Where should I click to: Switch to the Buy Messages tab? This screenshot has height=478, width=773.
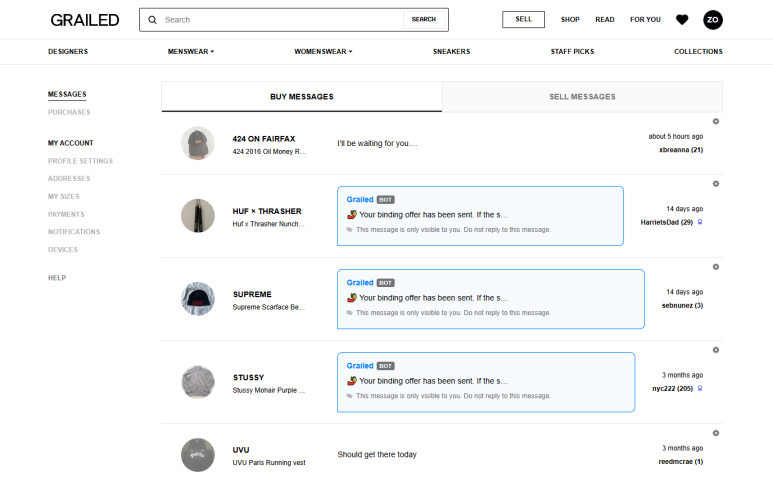(x=302, y=97)
